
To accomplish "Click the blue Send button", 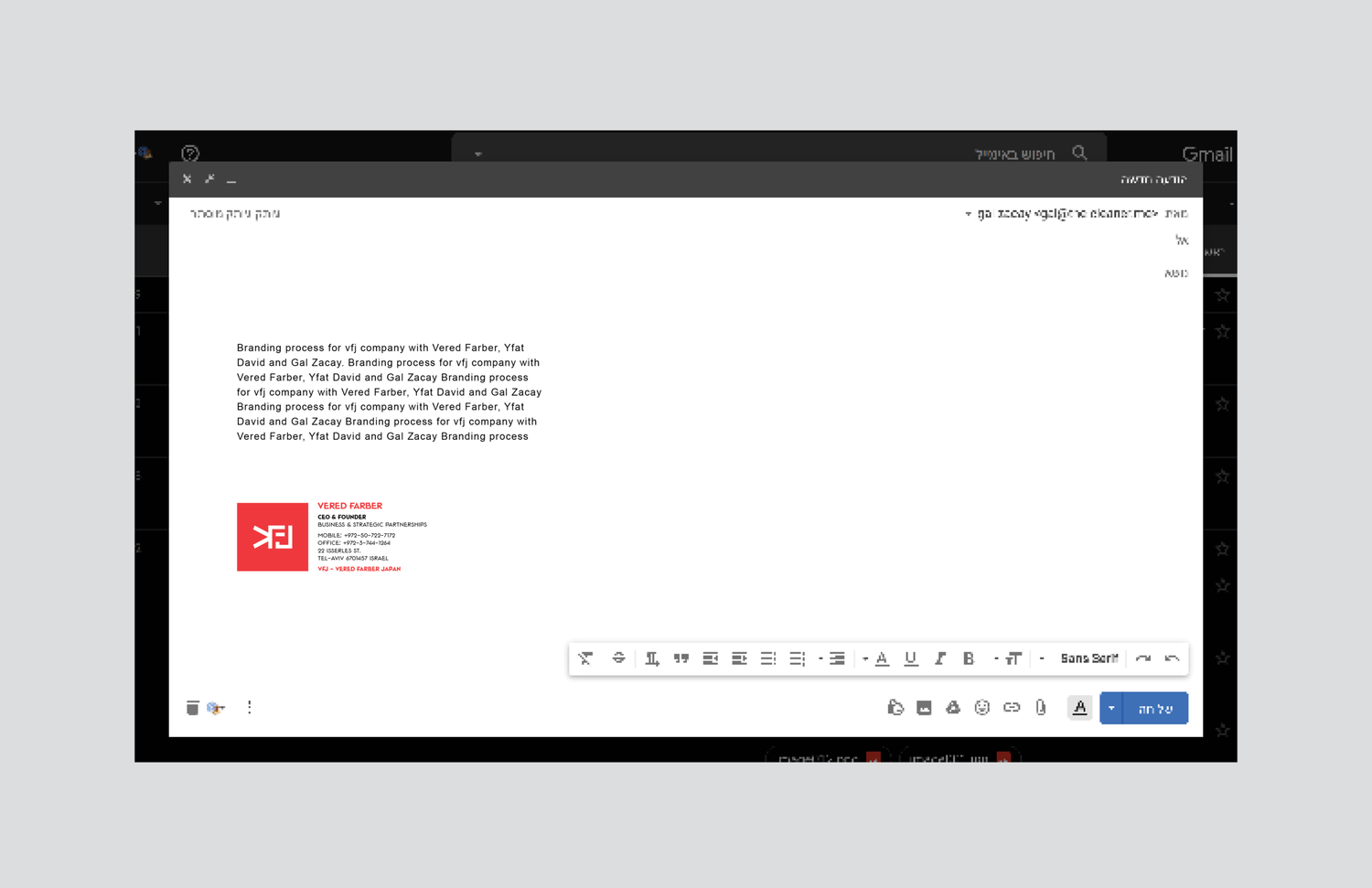I will pyautogui.click(x=1155, y=708).
